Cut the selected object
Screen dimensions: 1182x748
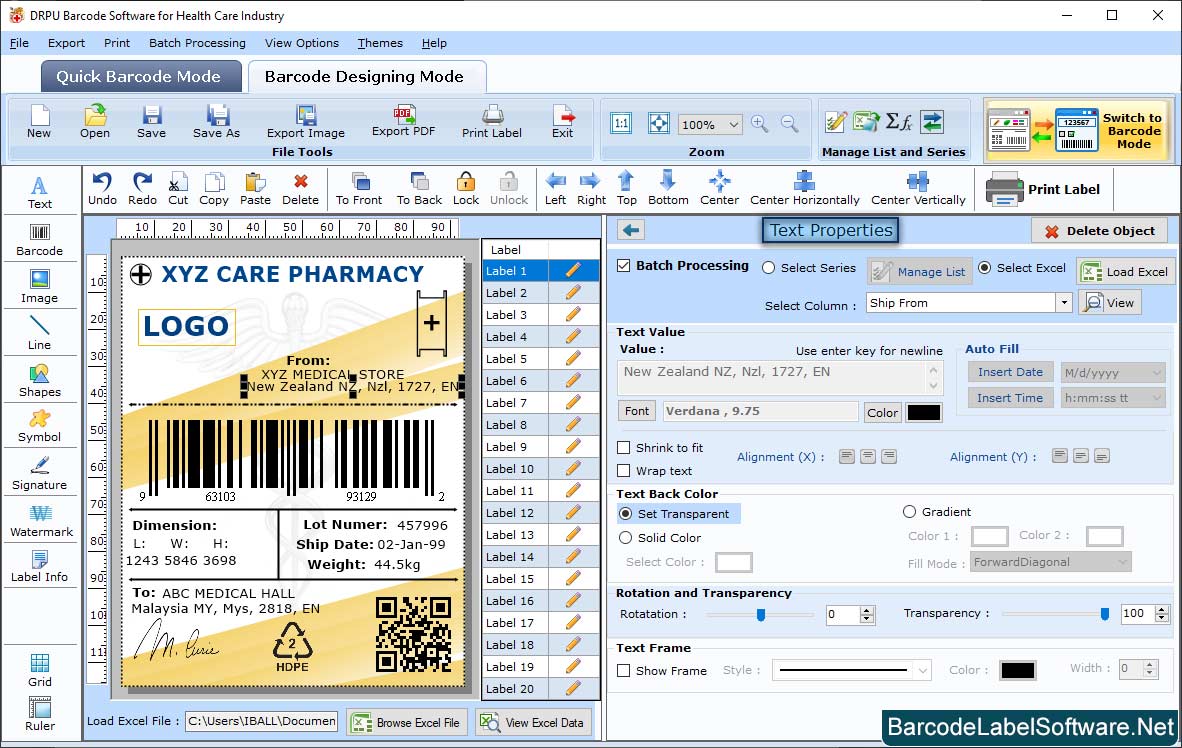pos(178,189)
